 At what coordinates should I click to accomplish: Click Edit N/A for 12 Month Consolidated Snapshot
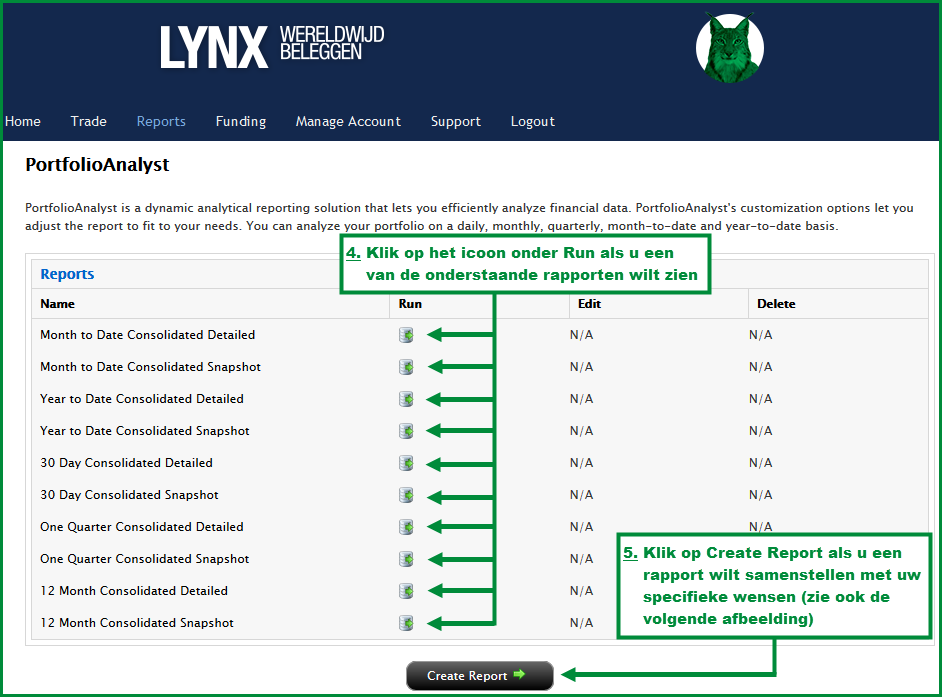(582, 623)
